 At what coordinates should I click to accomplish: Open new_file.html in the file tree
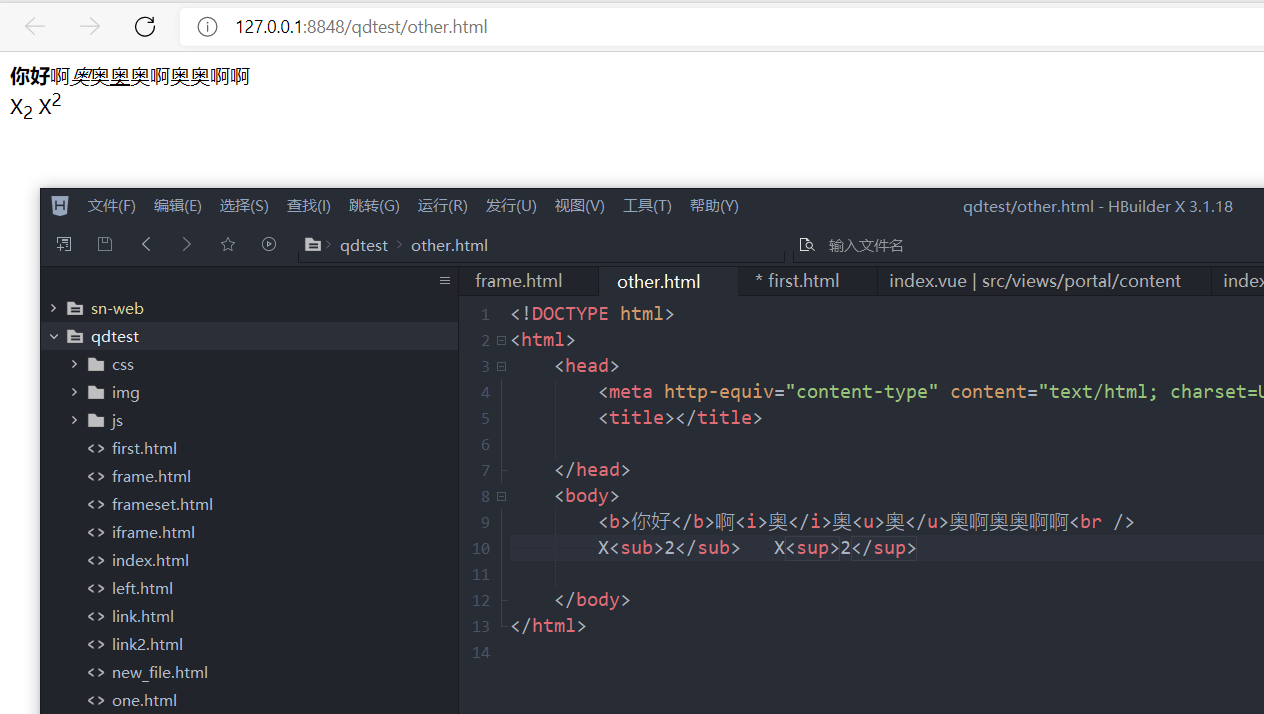coord(160,672)
